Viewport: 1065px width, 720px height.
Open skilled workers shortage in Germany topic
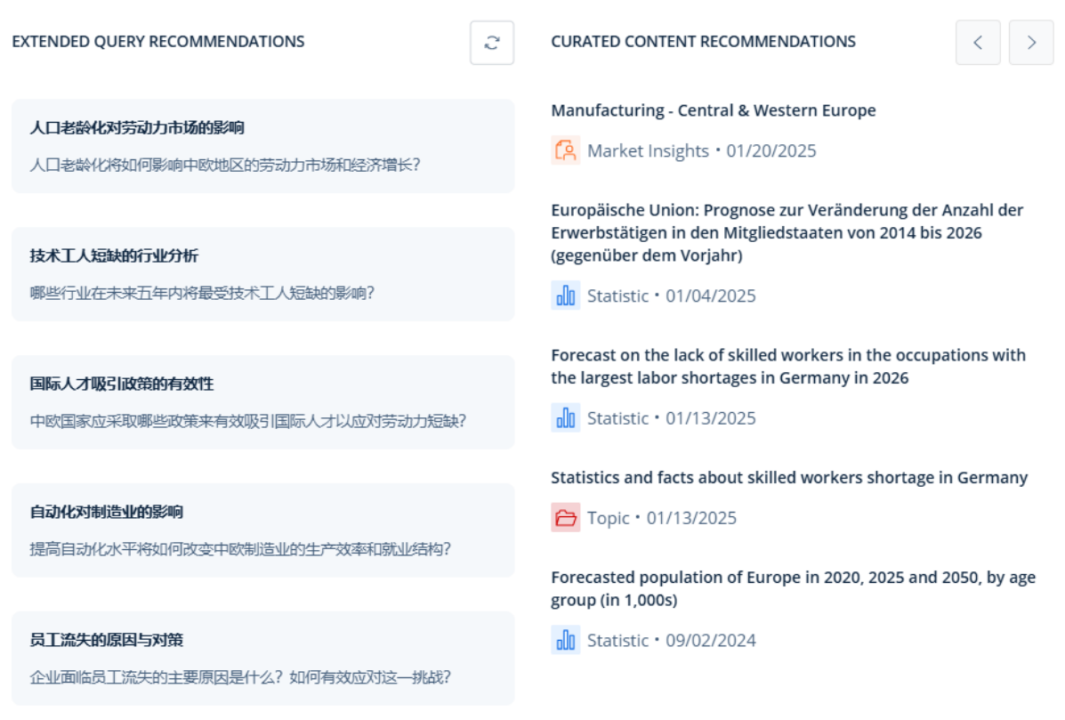point(789,478)
